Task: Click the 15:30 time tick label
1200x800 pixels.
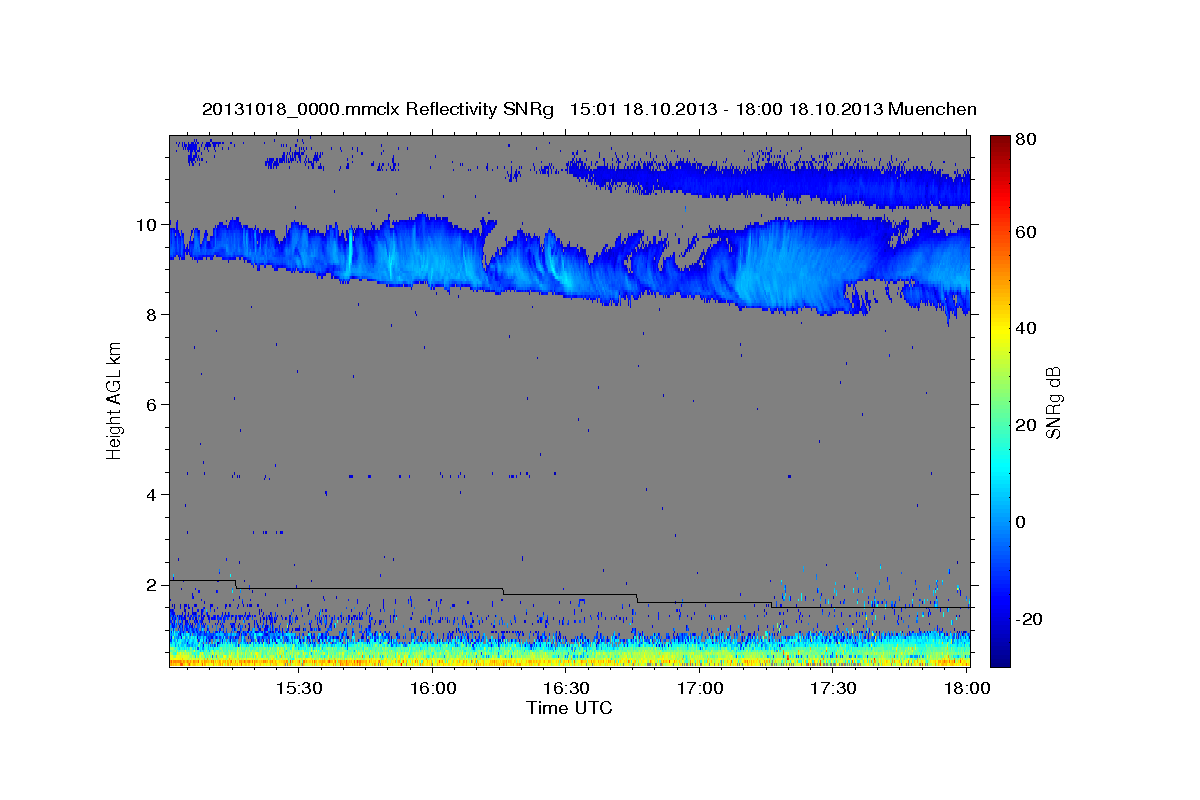Action: point(298,689)
